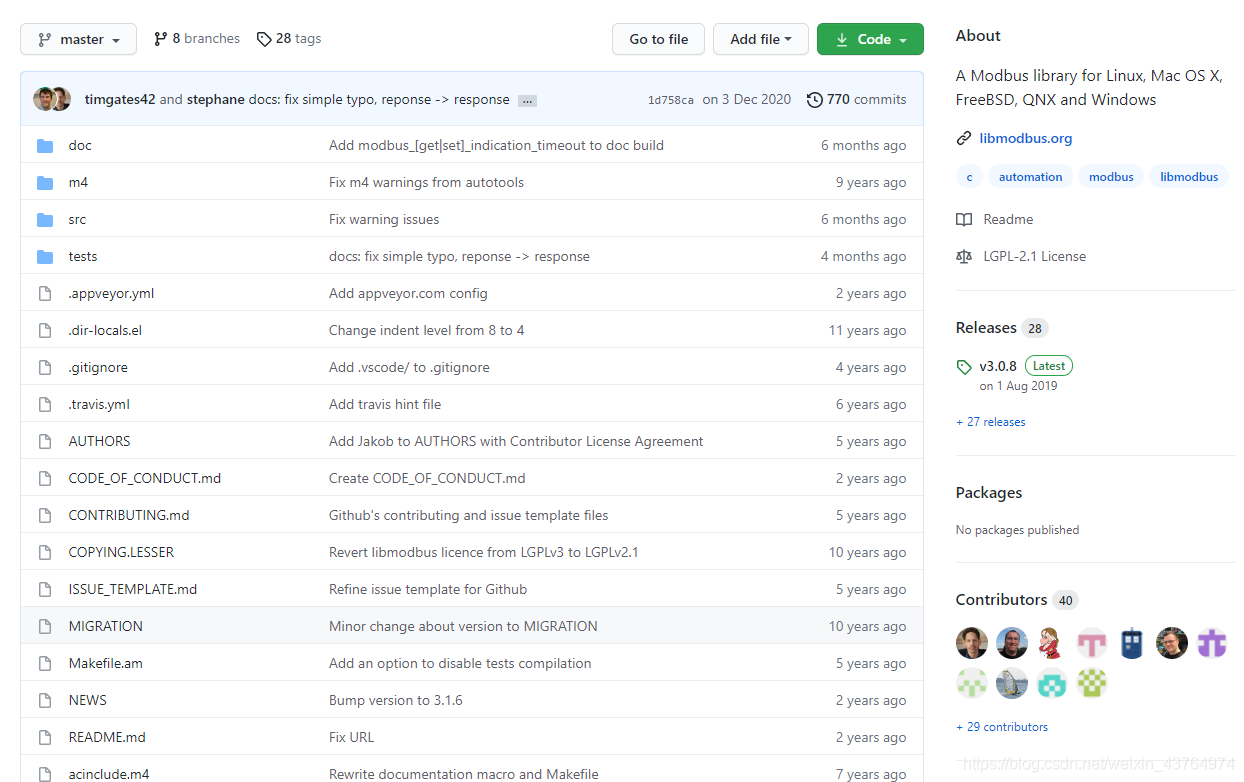
Task: Select the automation topic tag
Action: (1030, 177)
